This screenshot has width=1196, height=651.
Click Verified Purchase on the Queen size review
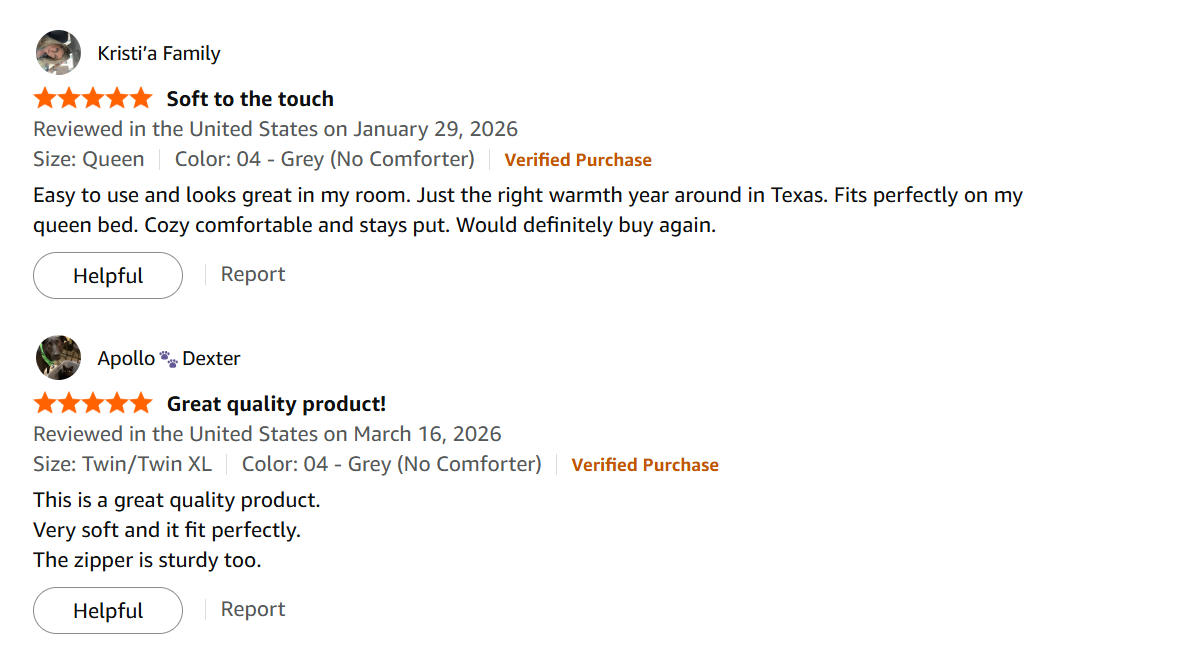pos(578,160)
